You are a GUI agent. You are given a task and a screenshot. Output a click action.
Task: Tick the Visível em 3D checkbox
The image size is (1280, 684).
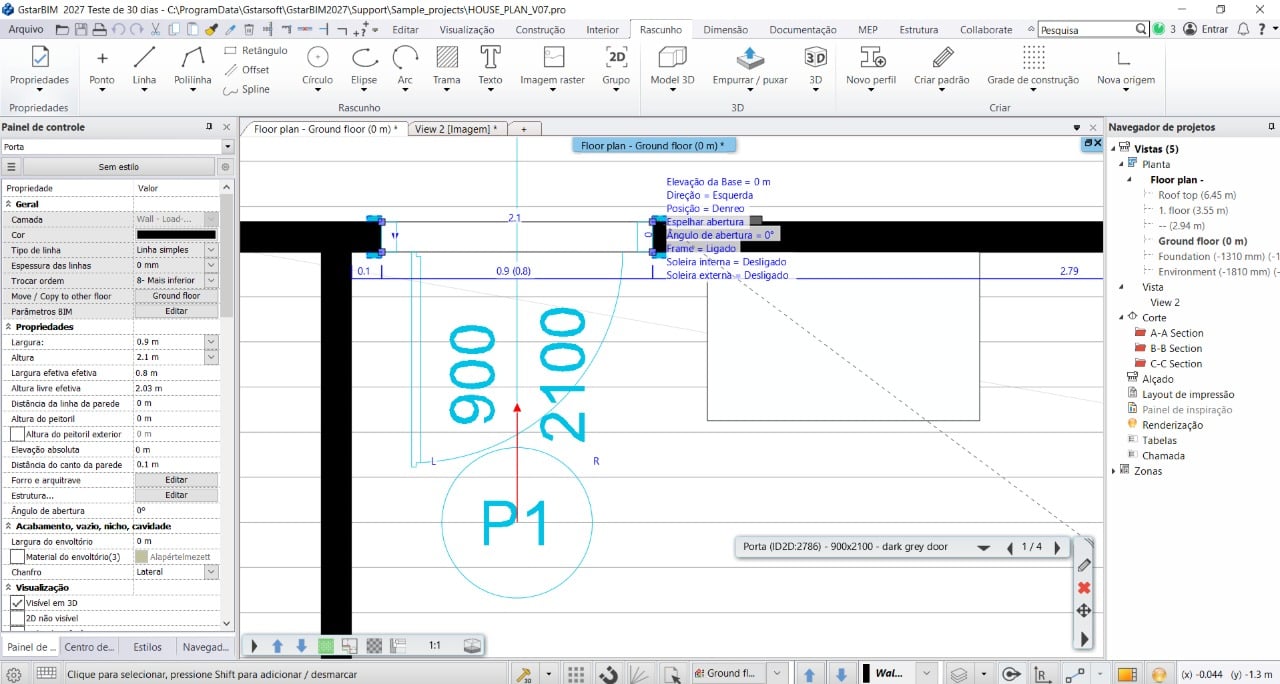click(18, 603)
